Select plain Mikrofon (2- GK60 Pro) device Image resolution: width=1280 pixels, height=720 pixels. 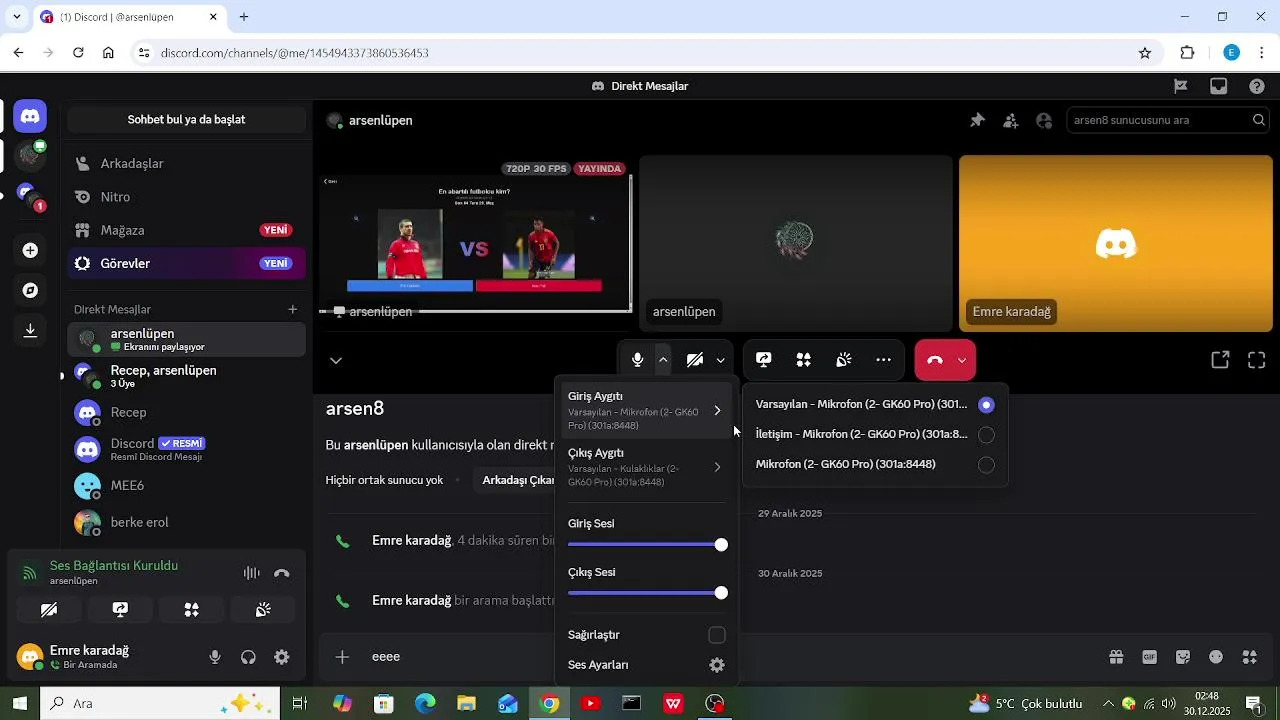point(875,465)
